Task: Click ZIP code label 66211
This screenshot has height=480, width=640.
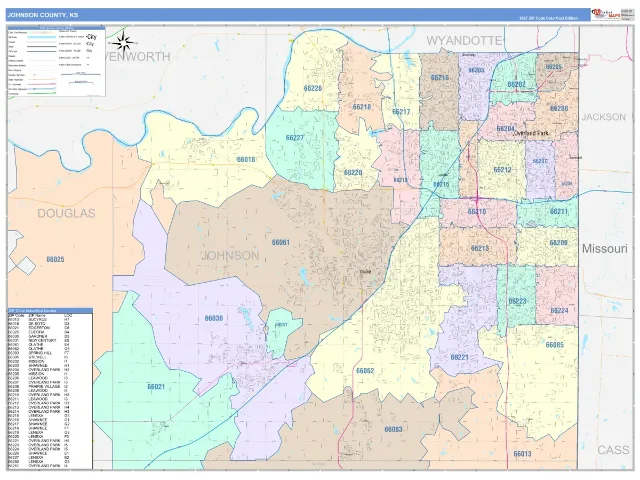Action: [x=559, y=211]
